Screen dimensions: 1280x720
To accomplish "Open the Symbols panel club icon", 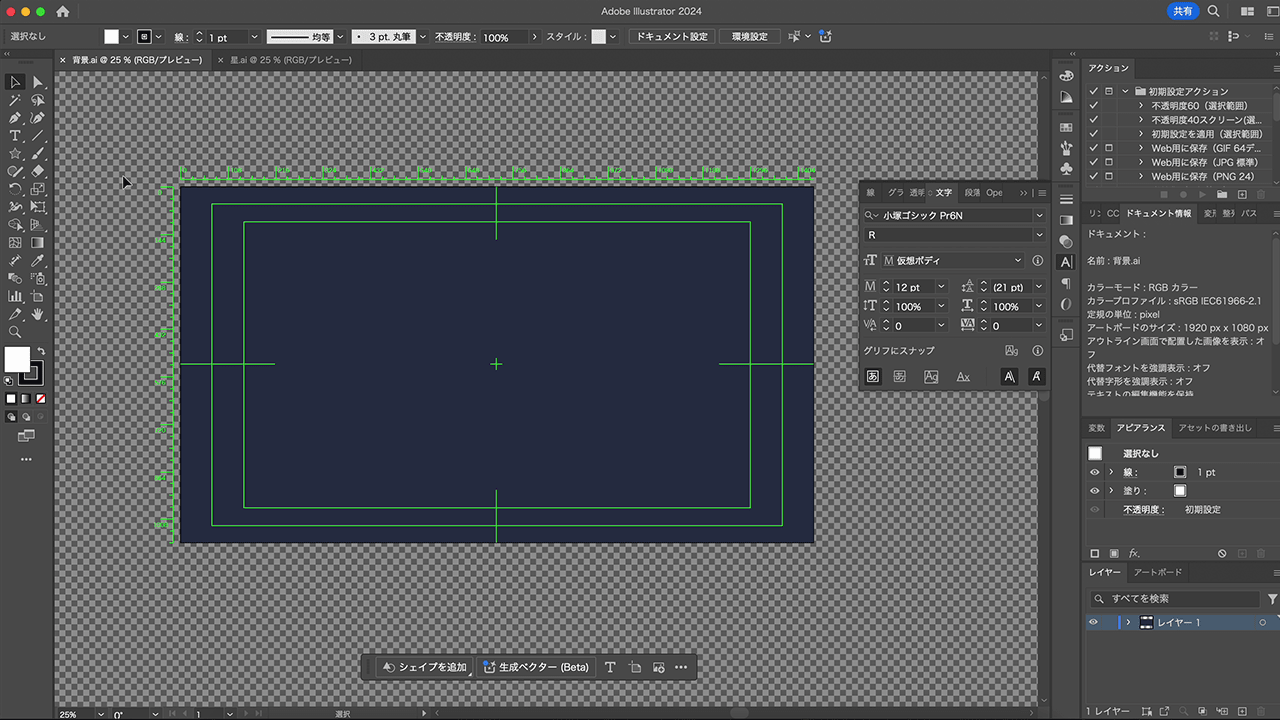I will pos(1066,169).
